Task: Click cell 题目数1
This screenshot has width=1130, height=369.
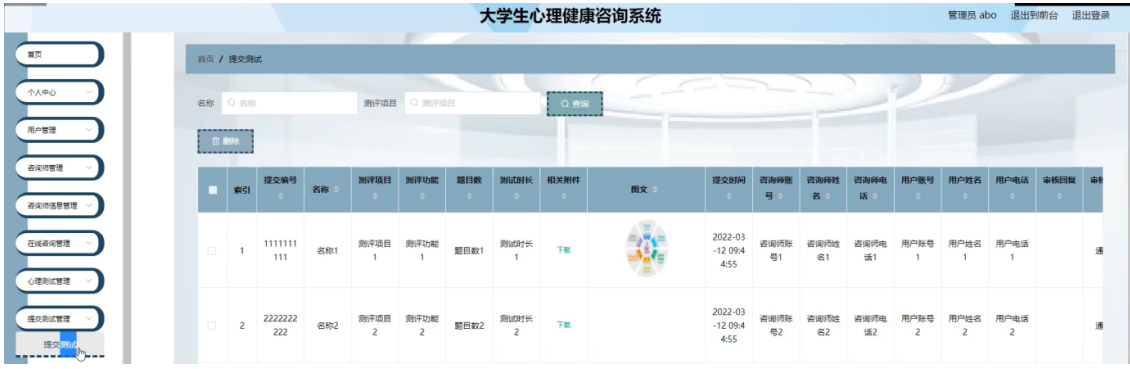Action: [x=468, y=251]
